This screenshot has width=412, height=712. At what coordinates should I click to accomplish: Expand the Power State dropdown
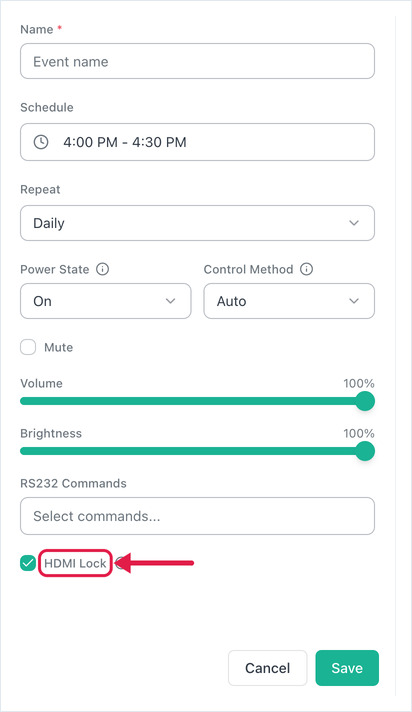point(106,301)
